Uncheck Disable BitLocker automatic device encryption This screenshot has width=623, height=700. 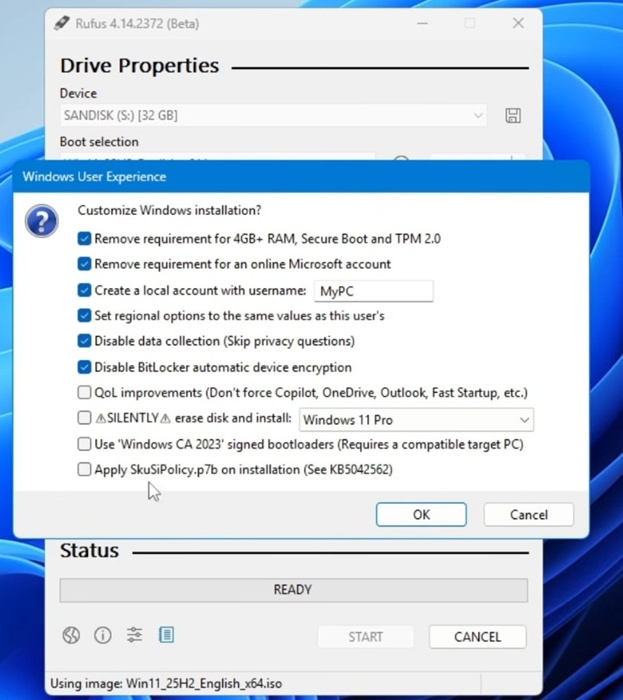(x=84, y=367)
